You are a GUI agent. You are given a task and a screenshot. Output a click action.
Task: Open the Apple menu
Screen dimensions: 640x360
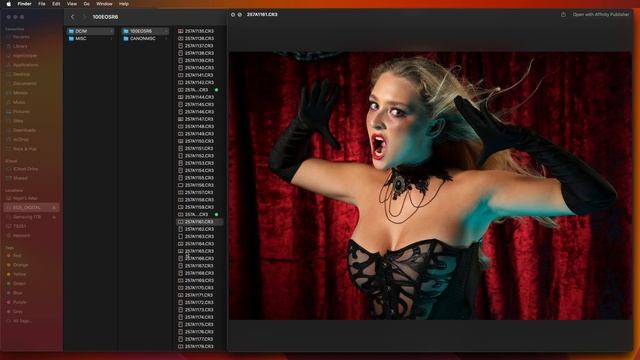9,4
